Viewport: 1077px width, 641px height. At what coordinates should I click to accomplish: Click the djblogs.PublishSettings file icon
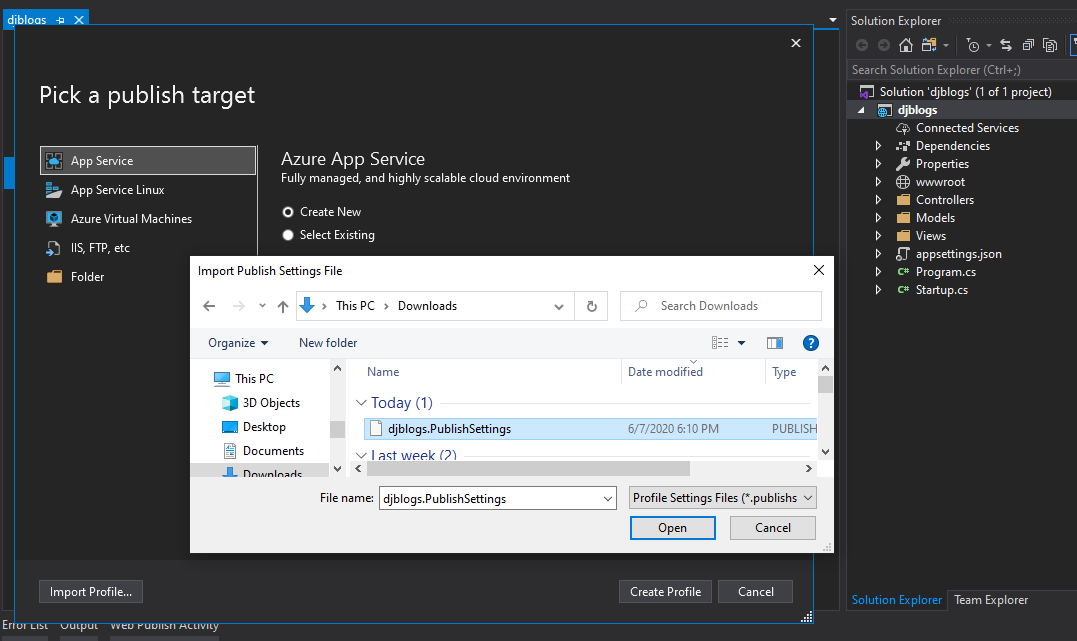pyautogui.click(x=376, y=429)
